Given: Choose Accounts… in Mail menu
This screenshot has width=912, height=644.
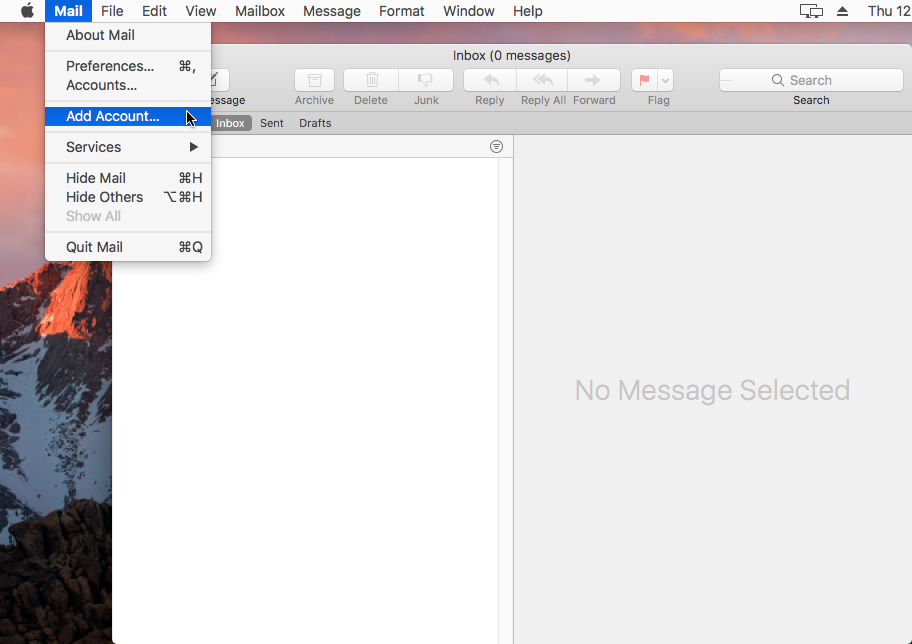Looking at the screenshot, I should pos(128,85).
